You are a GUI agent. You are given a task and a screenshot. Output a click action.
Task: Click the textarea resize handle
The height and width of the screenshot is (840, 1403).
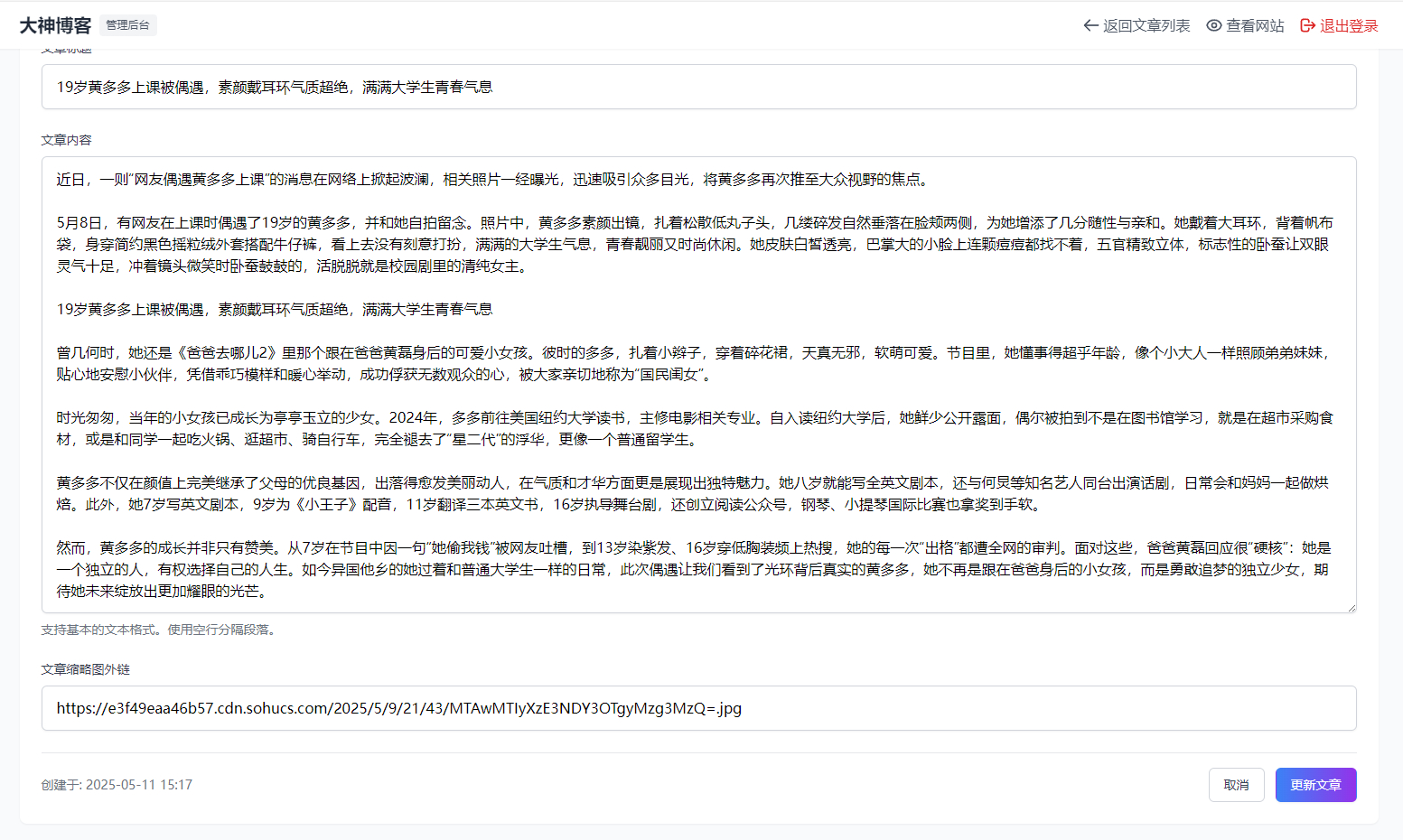[1352, 605]
